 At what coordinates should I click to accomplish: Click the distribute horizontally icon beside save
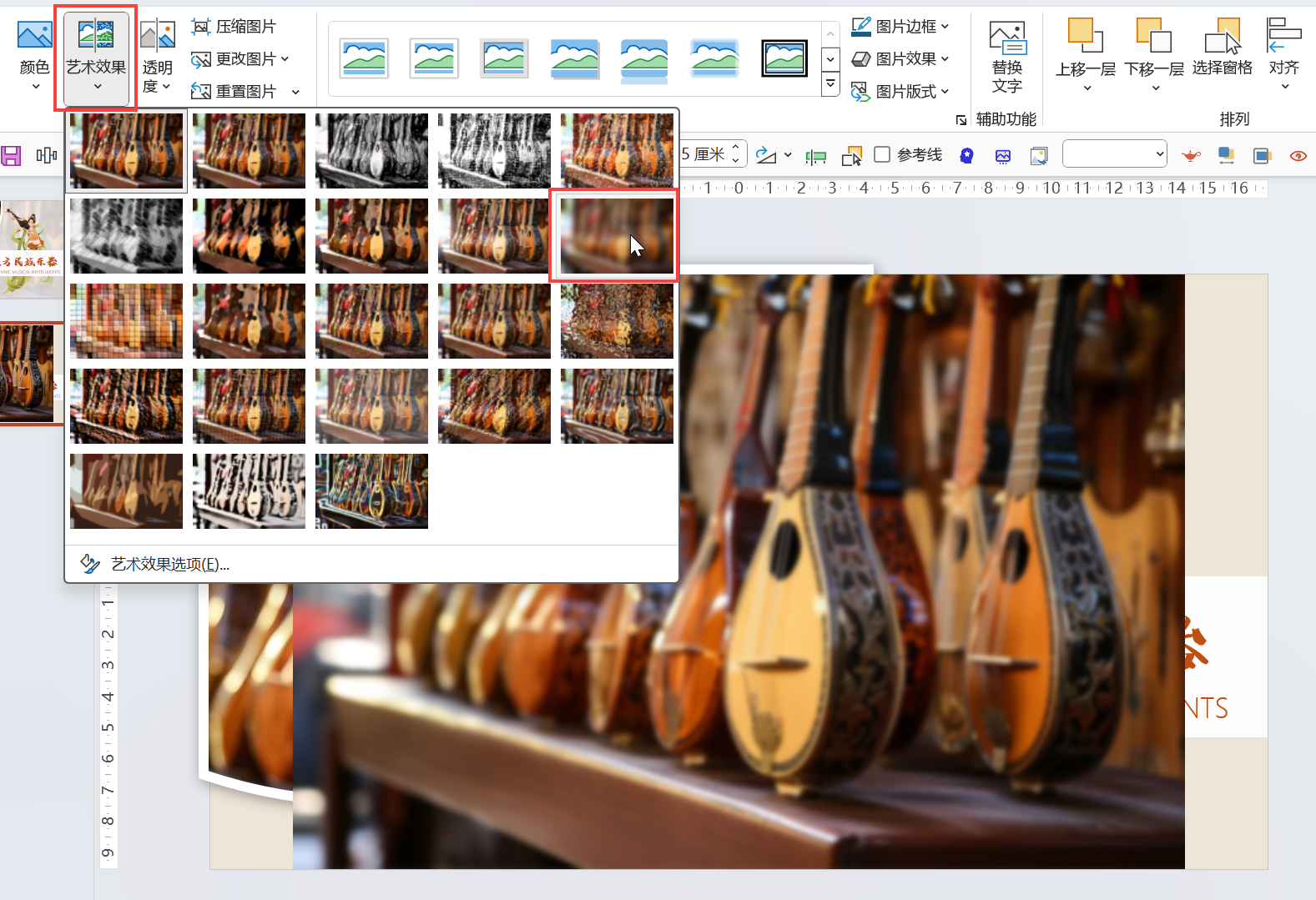pyautogui.click(x=47, y=155)
